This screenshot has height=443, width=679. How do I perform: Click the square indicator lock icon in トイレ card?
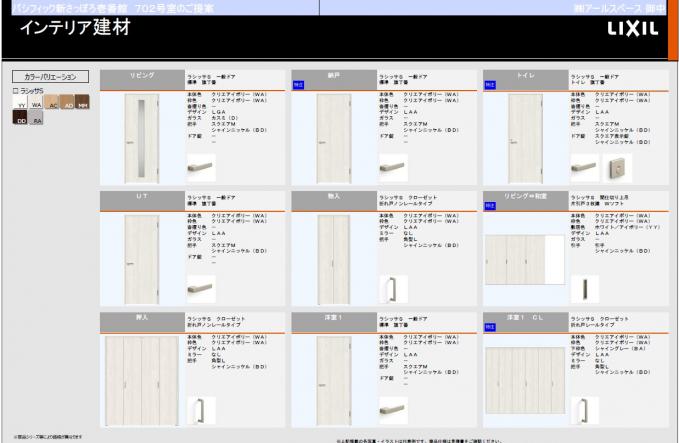[x=617, y=168]
